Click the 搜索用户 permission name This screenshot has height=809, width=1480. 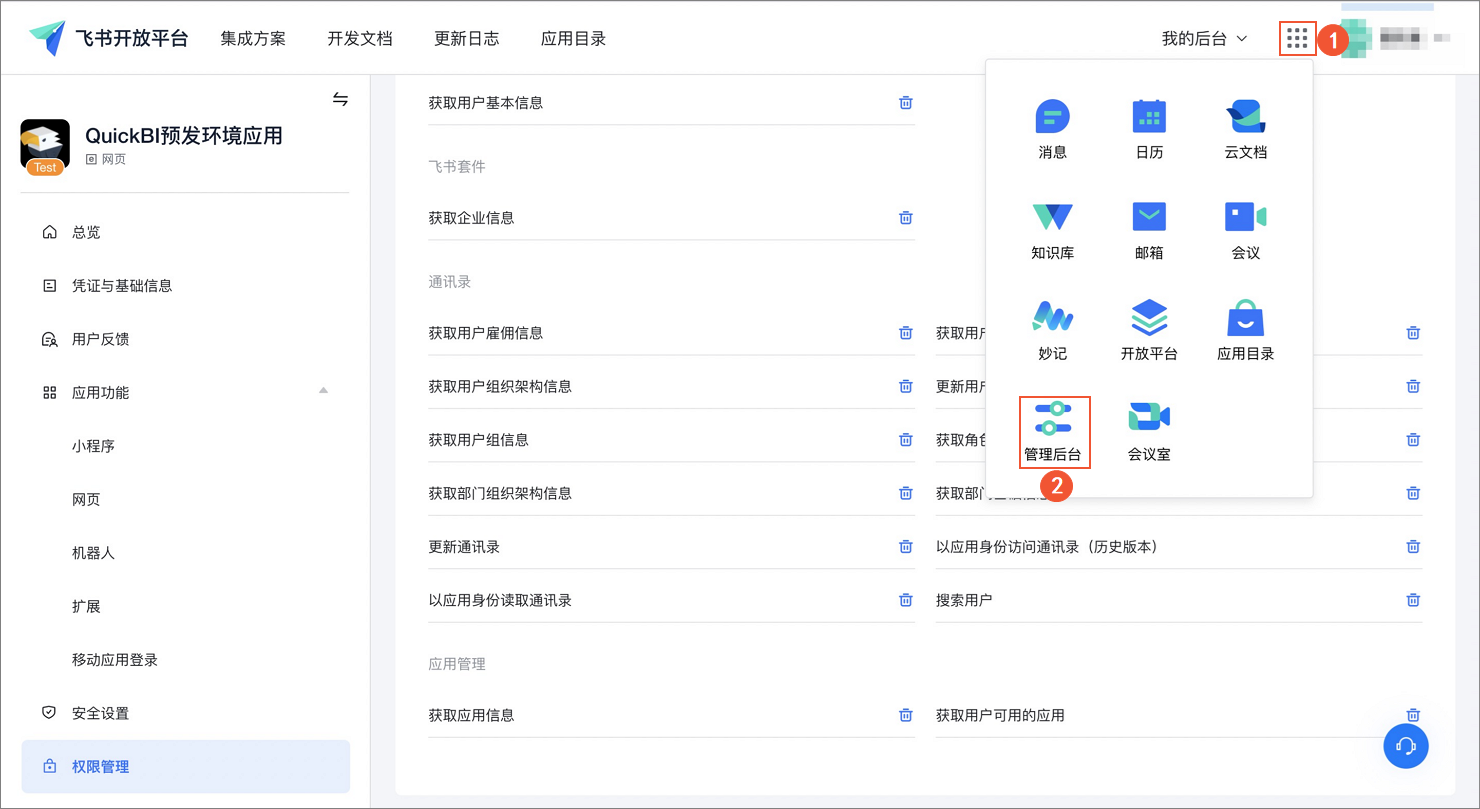[x=964, y=600]
